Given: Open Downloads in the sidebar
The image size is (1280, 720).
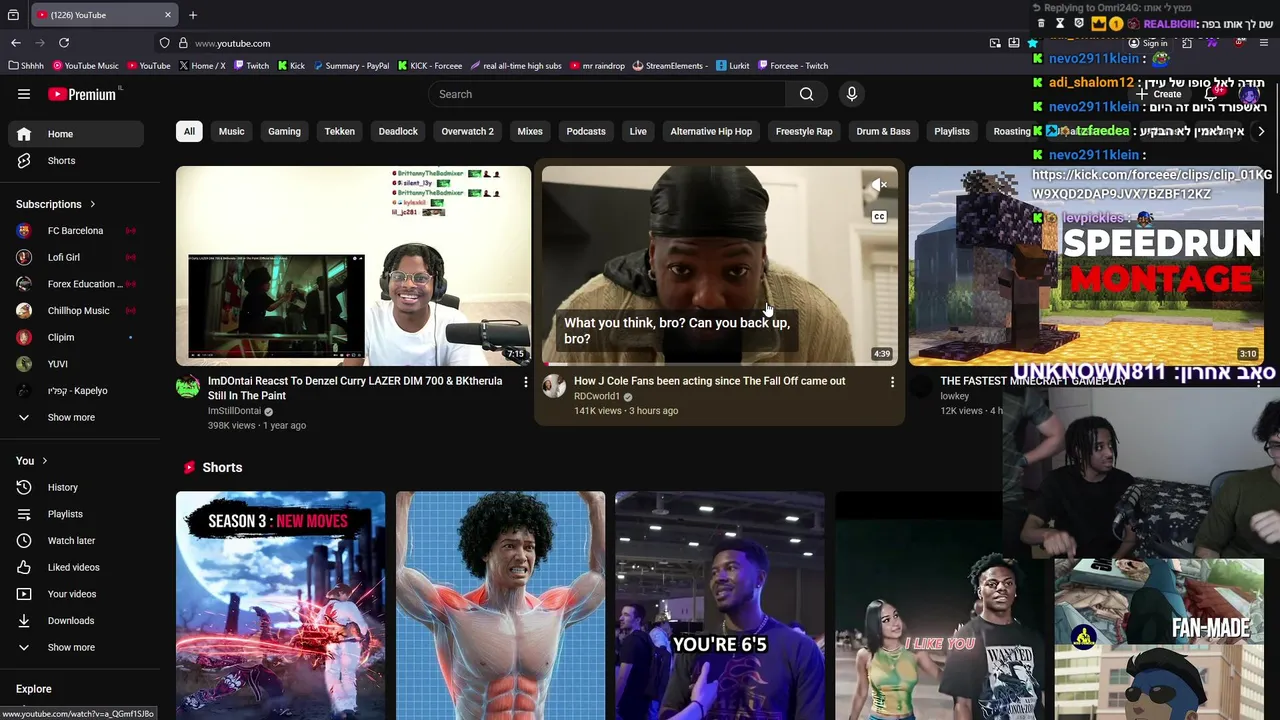Looking at the screenshot, I should 76,621.
